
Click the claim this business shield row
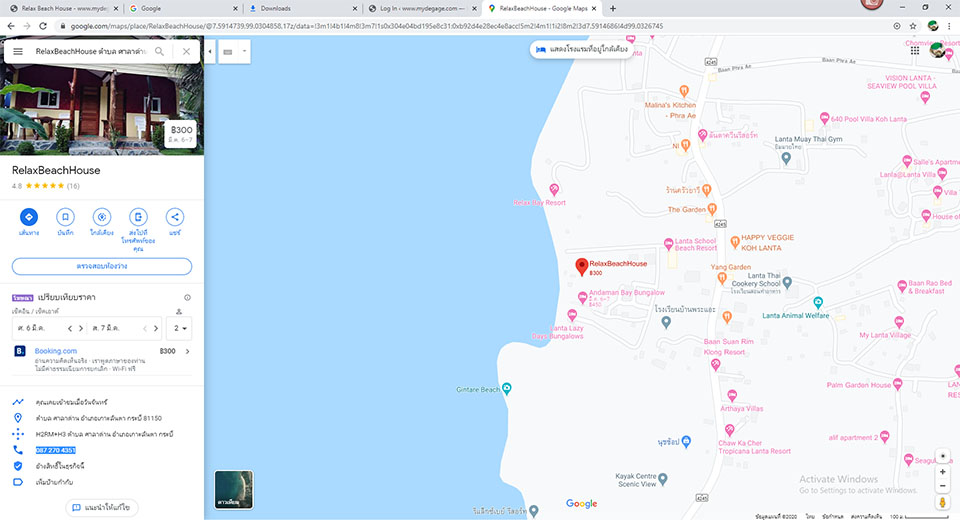click(102, 466)
